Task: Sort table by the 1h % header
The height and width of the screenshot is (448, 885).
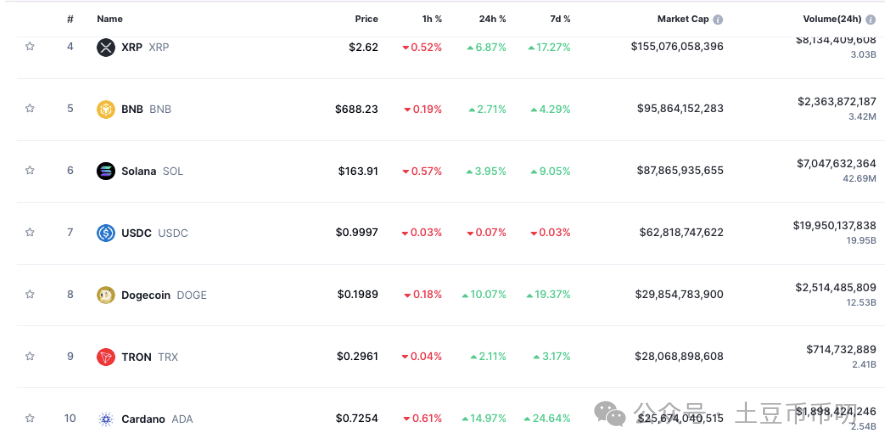Action: pos(432,19)
